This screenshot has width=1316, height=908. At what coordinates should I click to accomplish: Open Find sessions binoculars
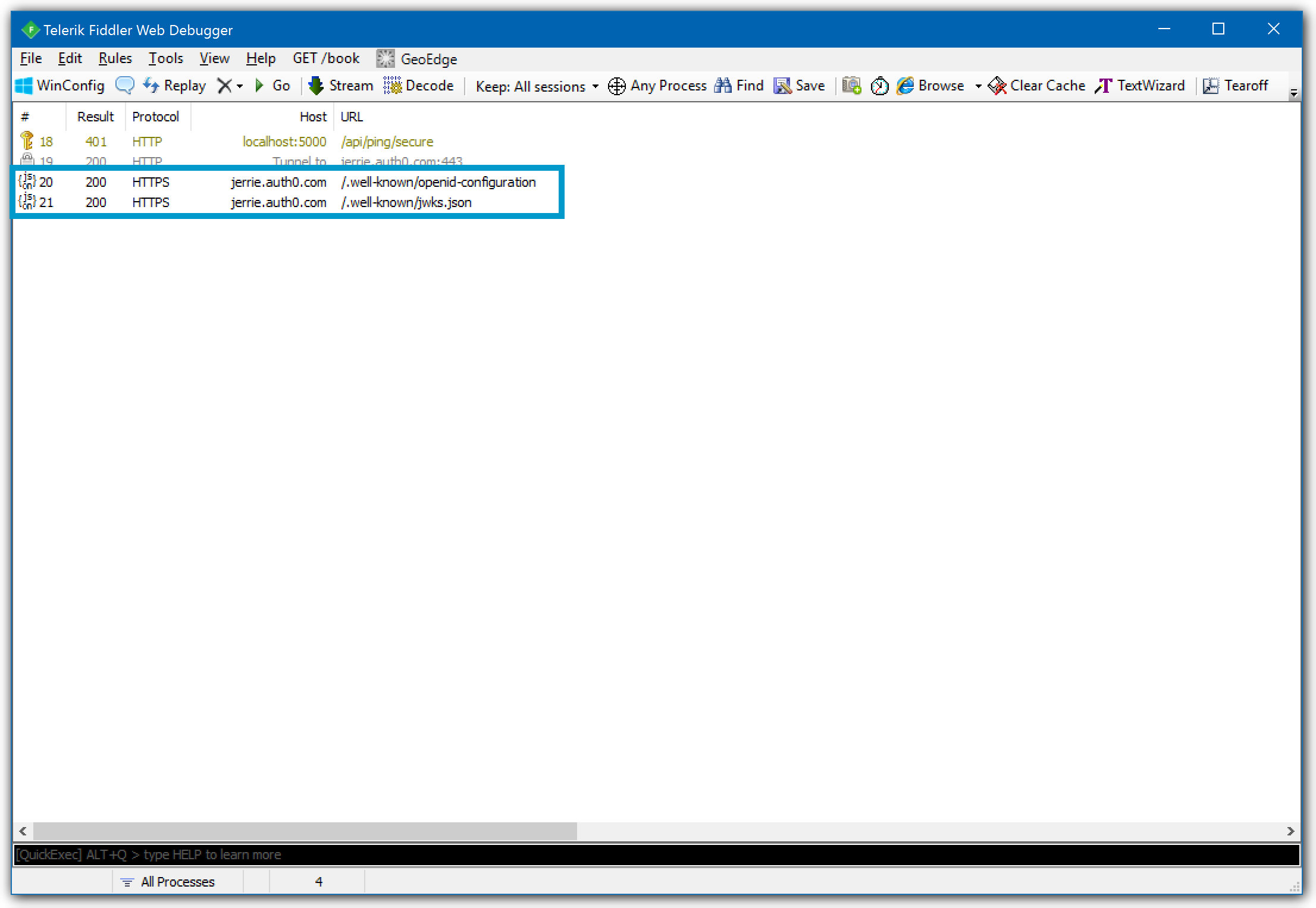[x=739, y=86]
